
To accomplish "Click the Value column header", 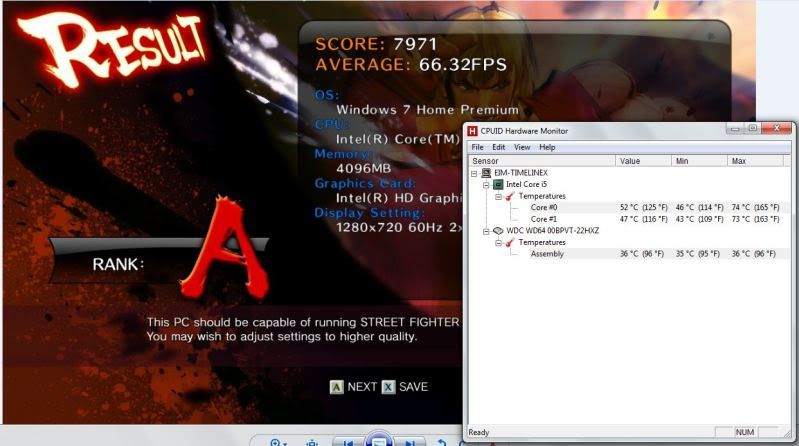I will click(x=643, y=161).
